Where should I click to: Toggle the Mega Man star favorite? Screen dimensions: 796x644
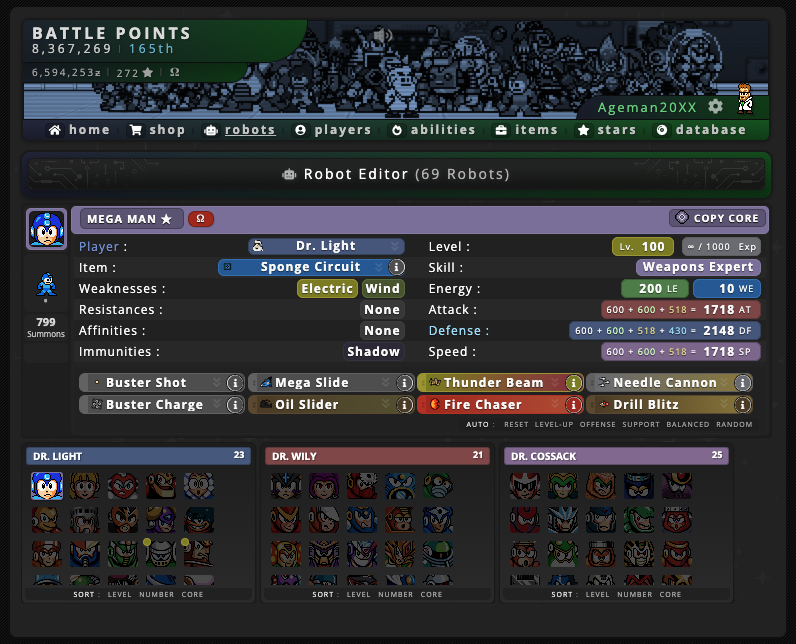(167, 219)
